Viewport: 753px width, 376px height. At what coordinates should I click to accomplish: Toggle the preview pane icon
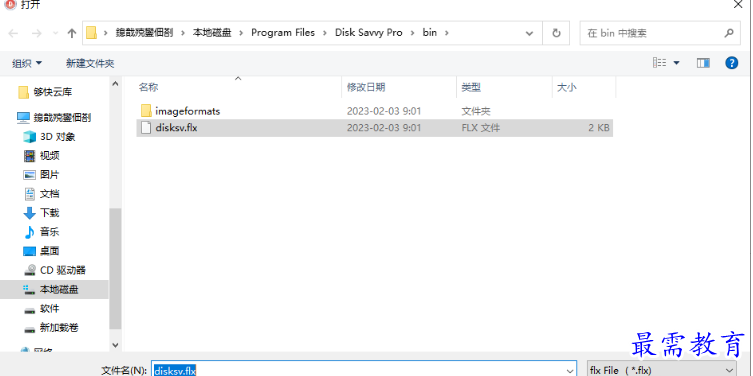(x=703, y=63)
